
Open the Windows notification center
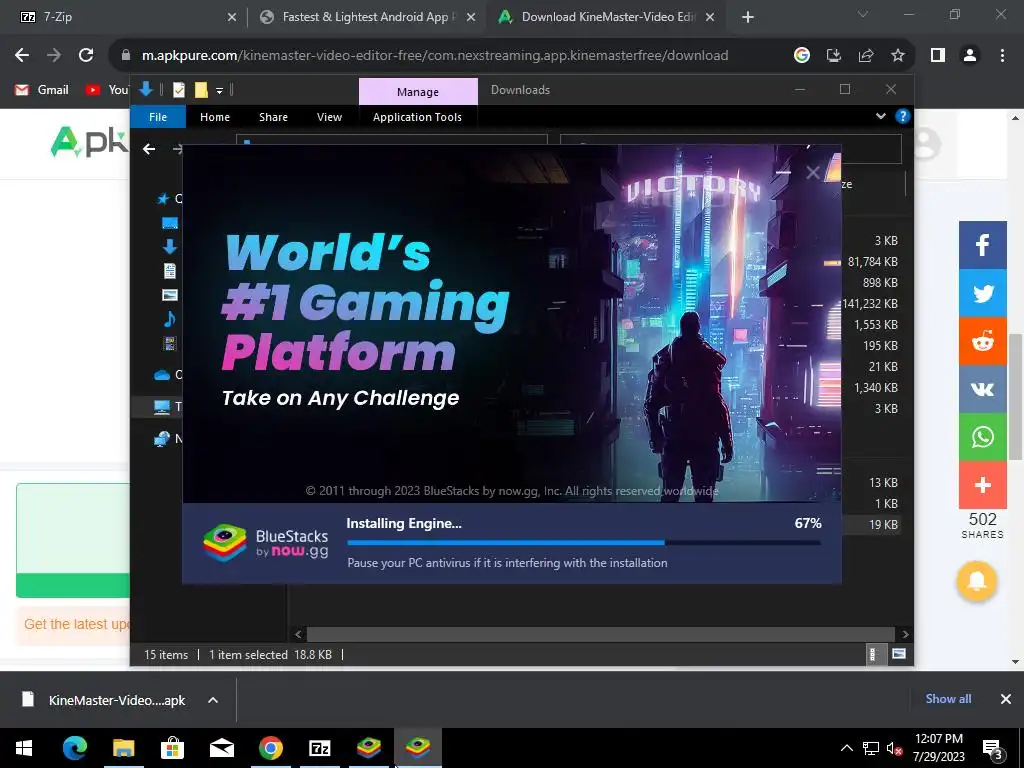coord(992,748)
